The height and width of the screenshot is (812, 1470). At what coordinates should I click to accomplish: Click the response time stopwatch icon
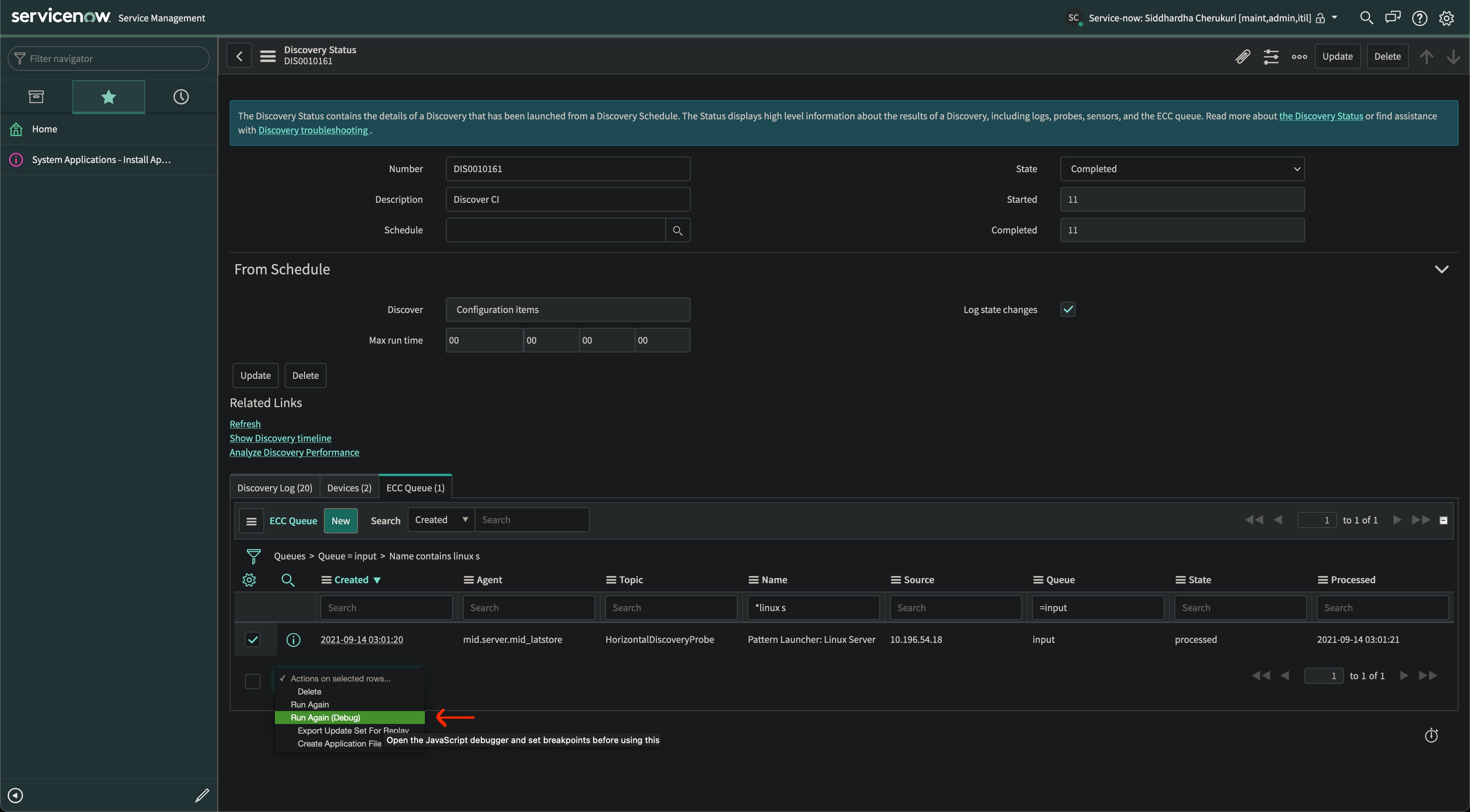coord(1431,735)
